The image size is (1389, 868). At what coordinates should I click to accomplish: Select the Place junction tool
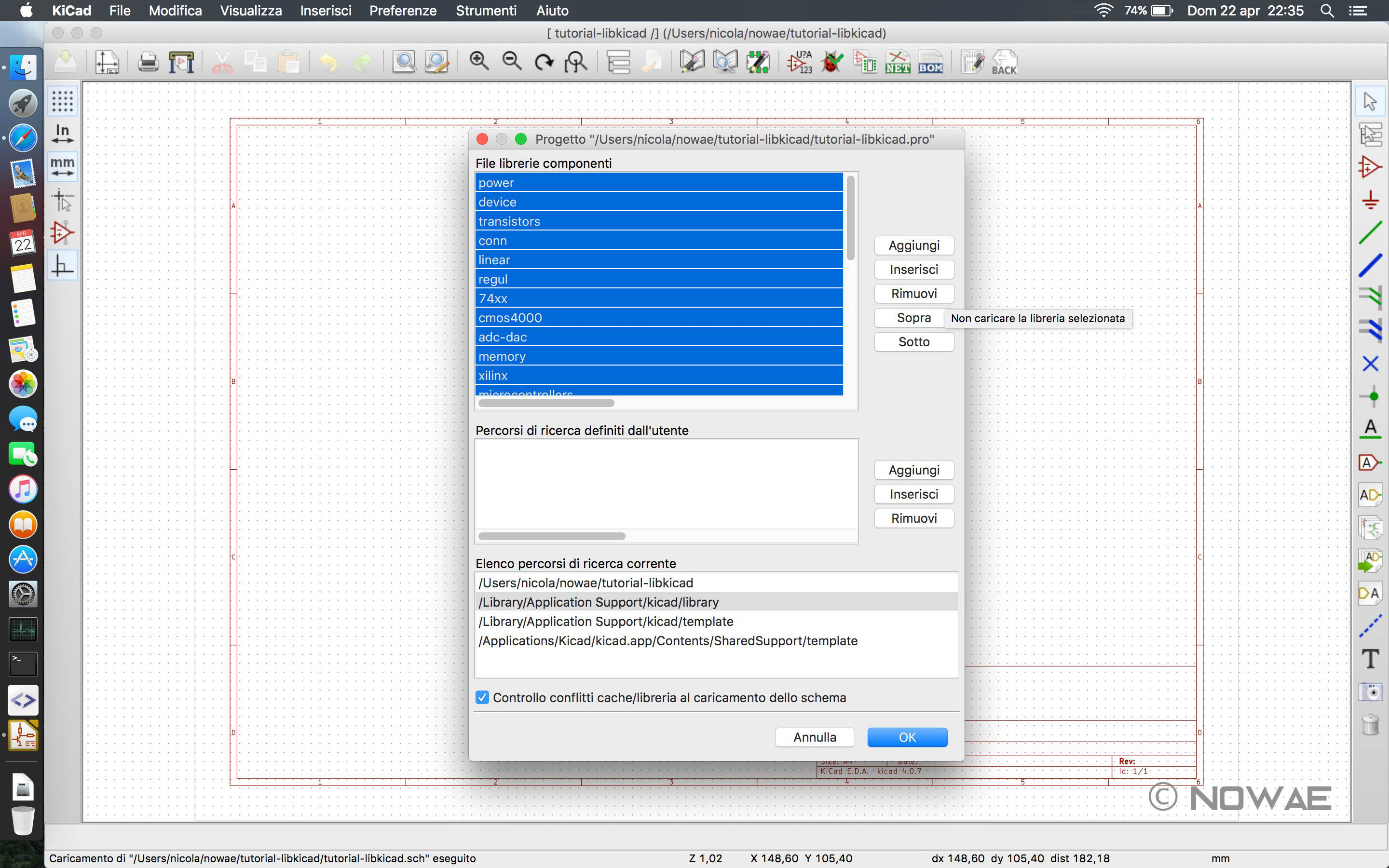(1370, 396)
